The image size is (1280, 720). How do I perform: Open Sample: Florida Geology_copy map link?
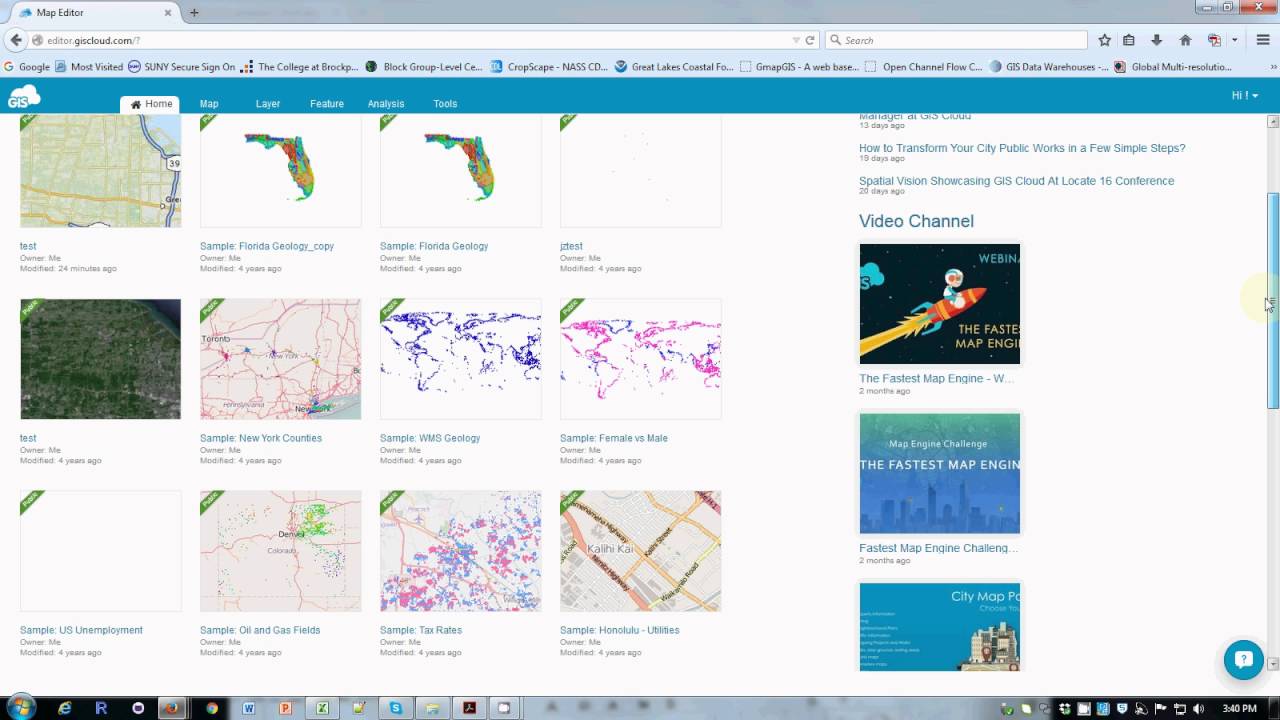[x=267, y=246]
